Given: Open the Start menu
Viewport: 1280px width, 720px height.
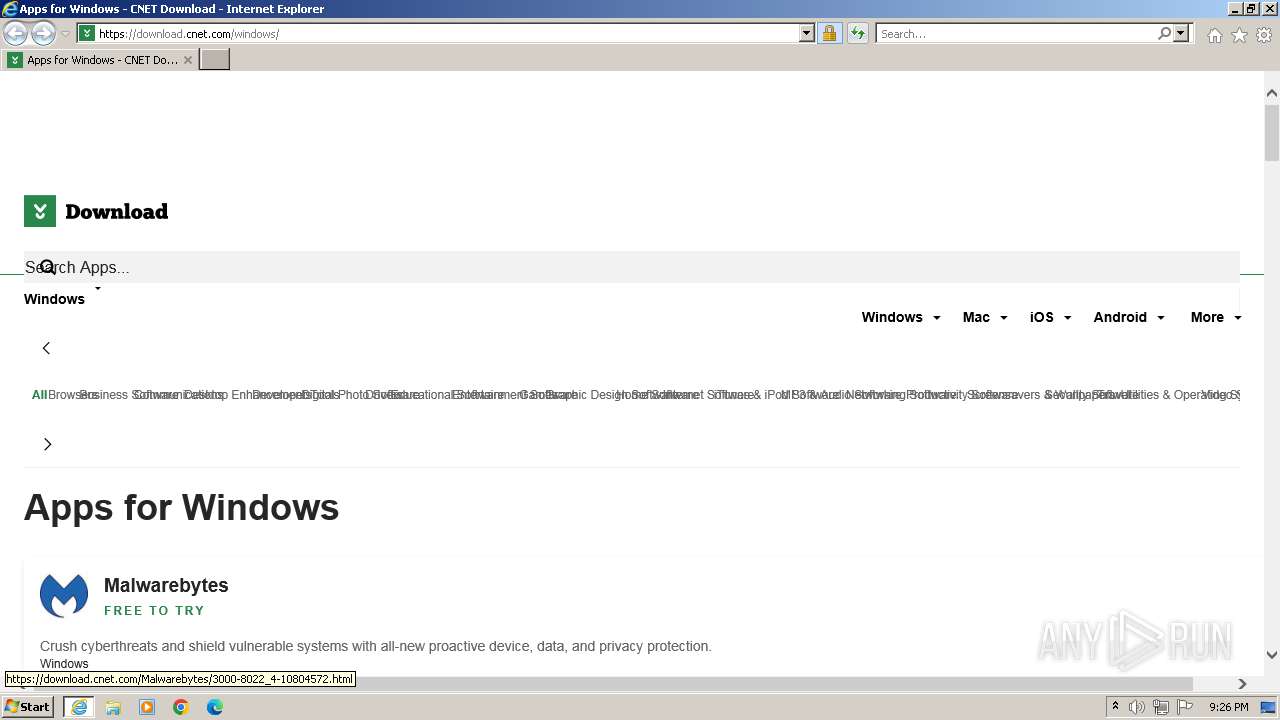Looking at the screenshot, I should [x=28, y=707].
